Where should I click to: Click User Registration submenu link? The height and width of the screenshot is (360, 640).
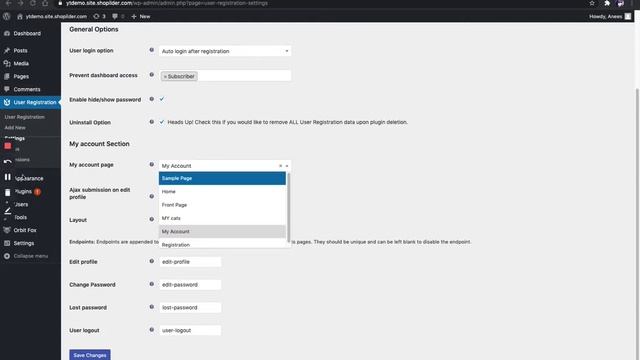click(x=24, y=117)
